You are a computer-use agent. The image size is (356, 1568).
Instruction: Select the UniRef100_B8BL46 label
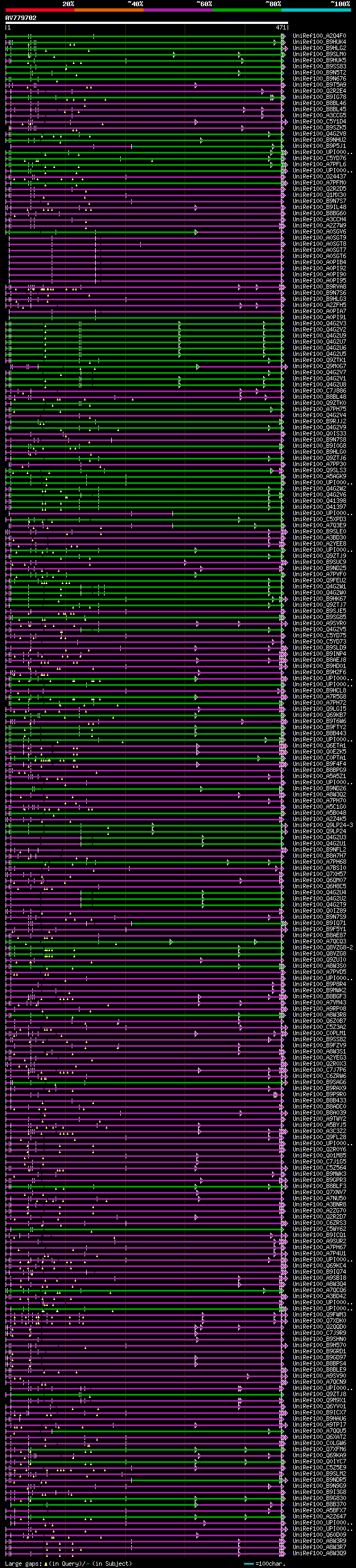319,103
